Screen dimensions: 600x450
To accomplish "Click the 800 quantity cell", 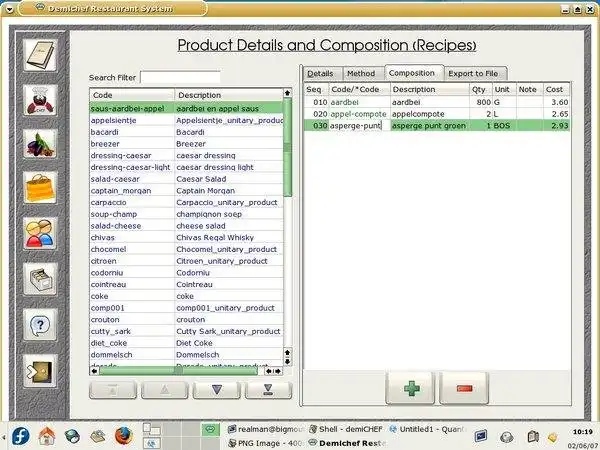I will (x=480, y=102).
